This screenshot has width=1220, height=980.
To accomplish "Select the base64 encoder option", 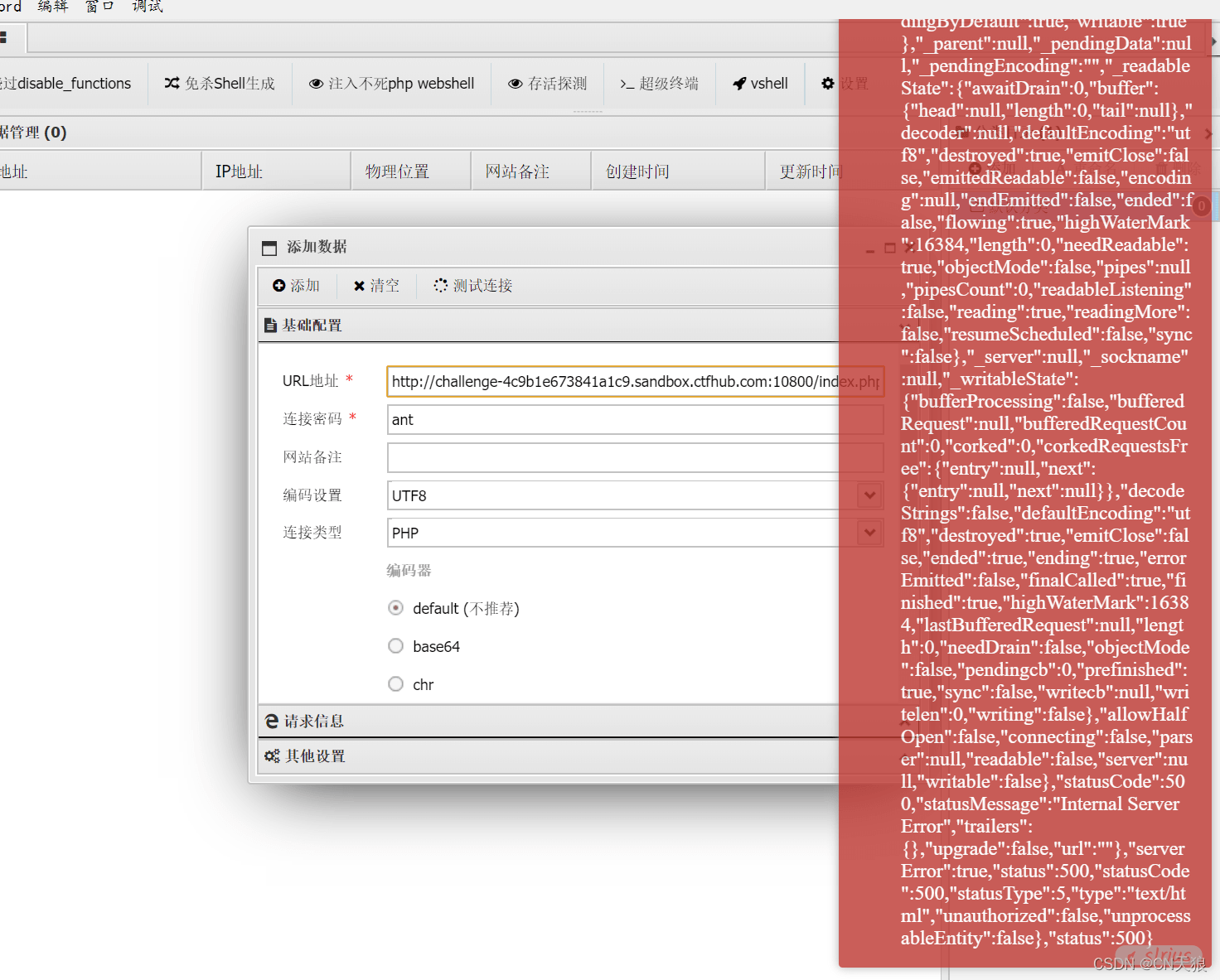I will coord(396,646).
